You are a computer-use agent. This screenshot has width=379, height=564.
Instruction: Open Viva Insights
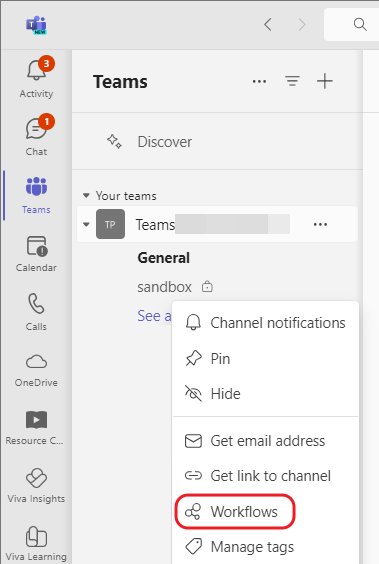coord(36,486)
